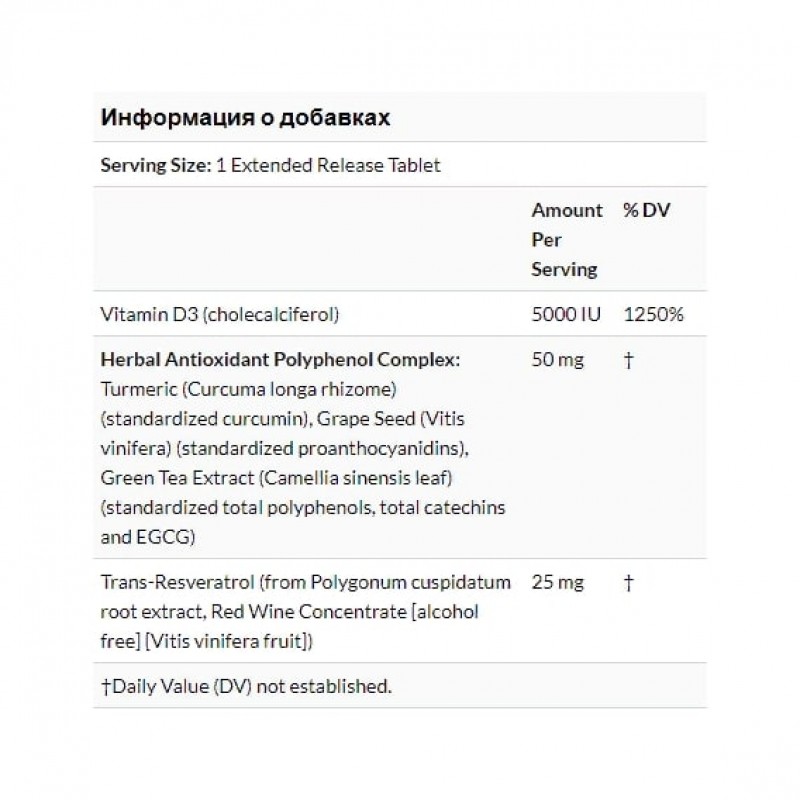Click the bold "Herbal Antioxidant Polyphenol Complex:" title
Image resolution: width=800 pixels, height=800 pixels.
[x=281, y=360]
